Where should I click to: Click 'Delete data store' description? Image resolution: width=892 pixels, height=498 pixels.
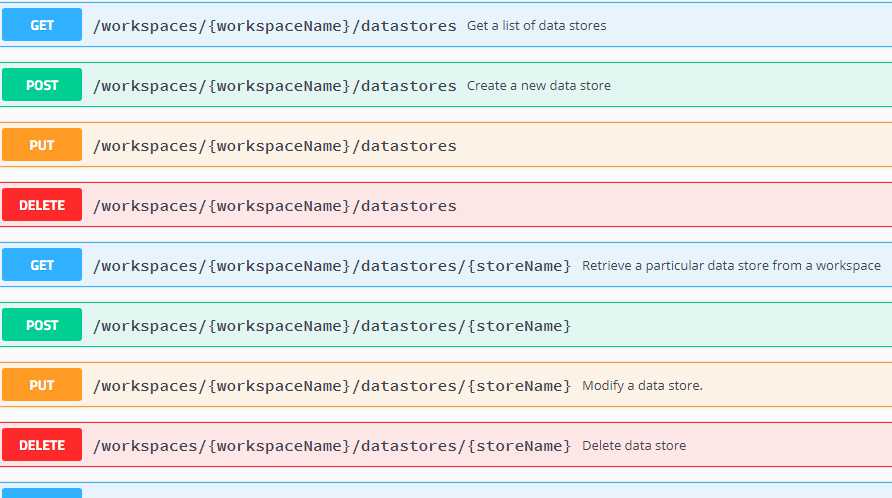[634, 446]
